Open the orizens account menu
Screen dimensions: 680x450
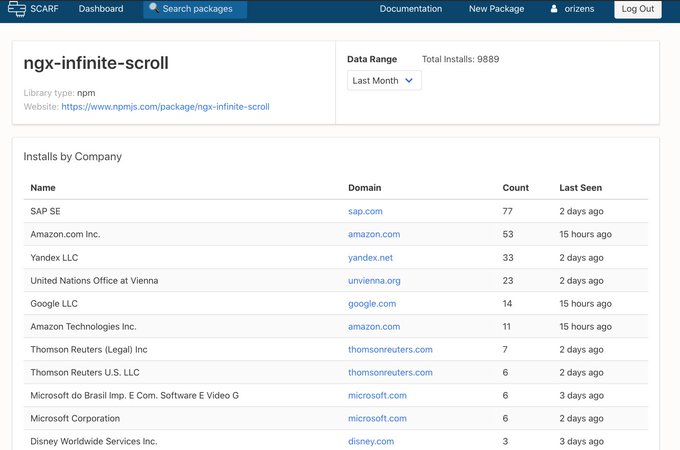click(572, 9)
